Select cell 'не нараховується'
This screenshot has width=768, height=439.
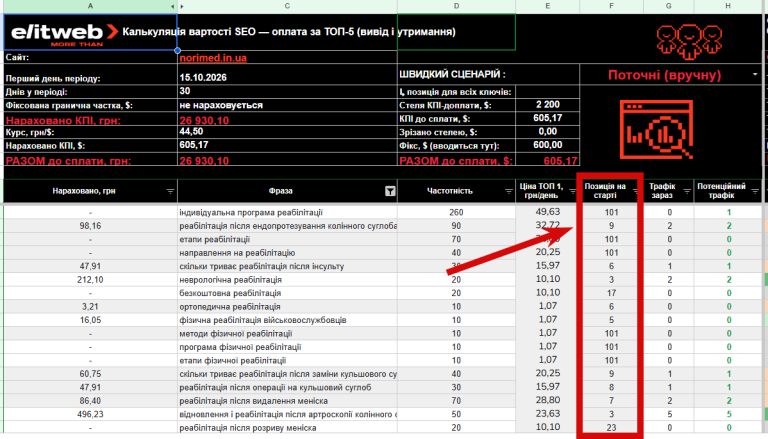click(287, 105)
